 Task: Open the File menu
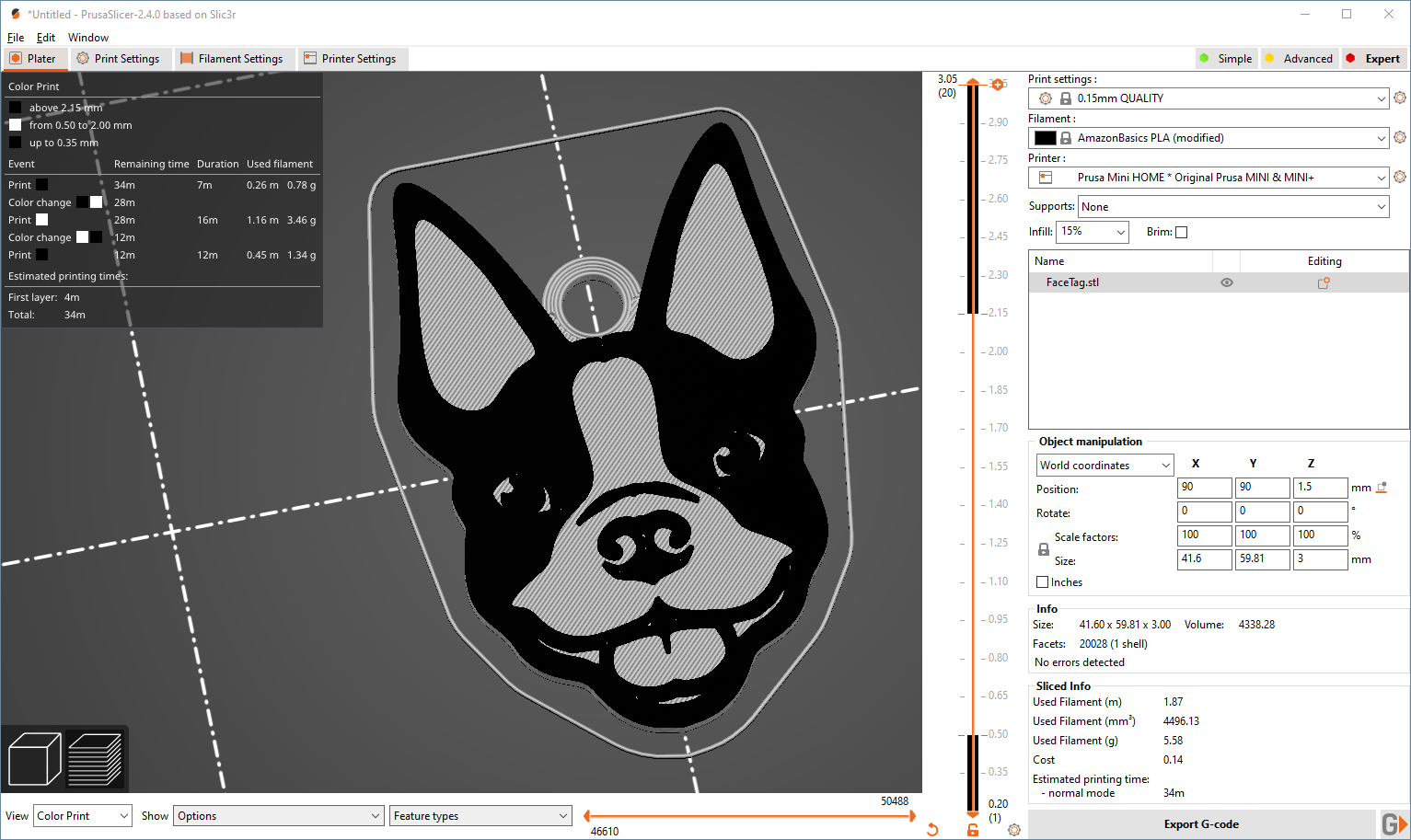point(16,38)
